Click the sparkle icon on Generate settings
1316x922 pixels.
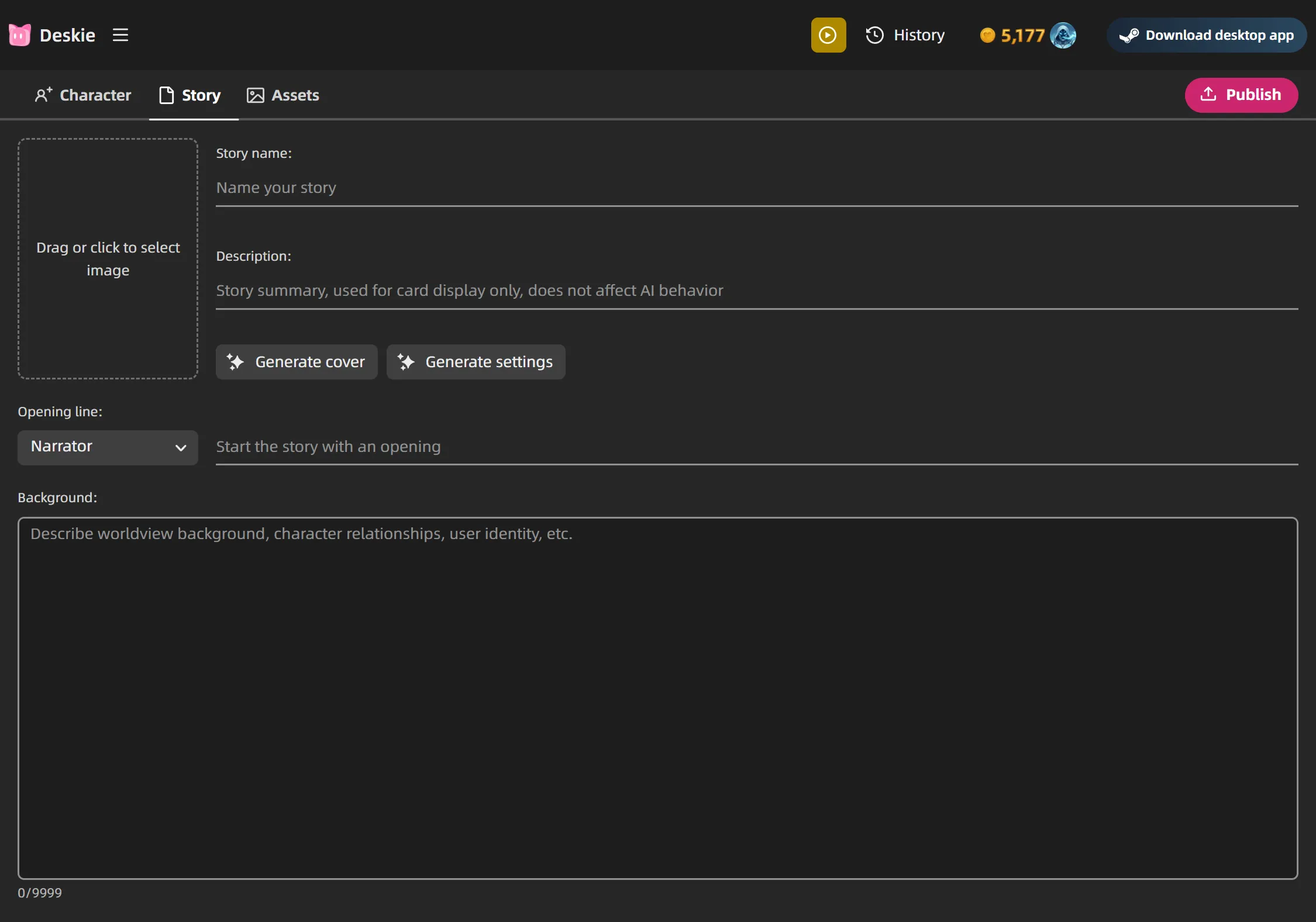[406, 362]
